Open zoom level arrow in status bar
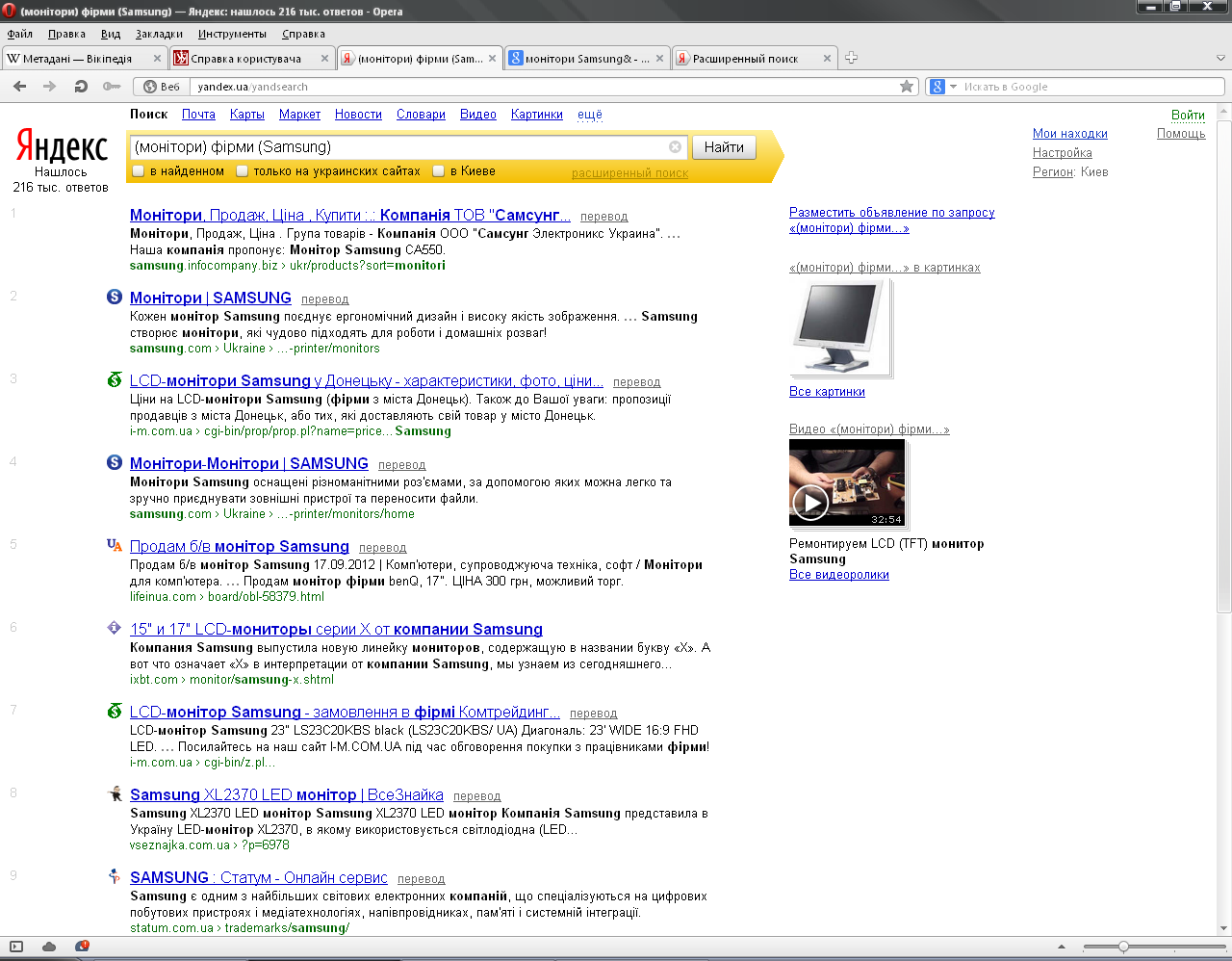The image size is (1232, 961). tap(1062, 947)
